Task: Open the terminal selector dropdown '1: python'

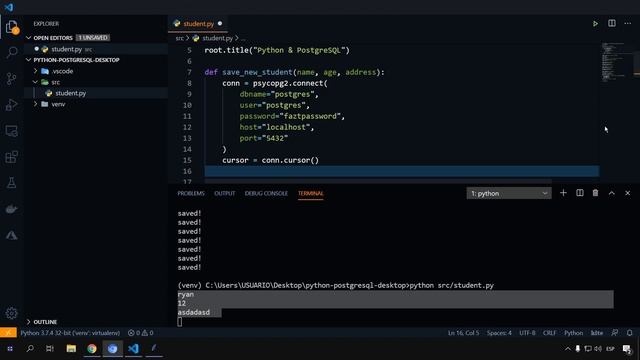Action: tap(509, 193)
